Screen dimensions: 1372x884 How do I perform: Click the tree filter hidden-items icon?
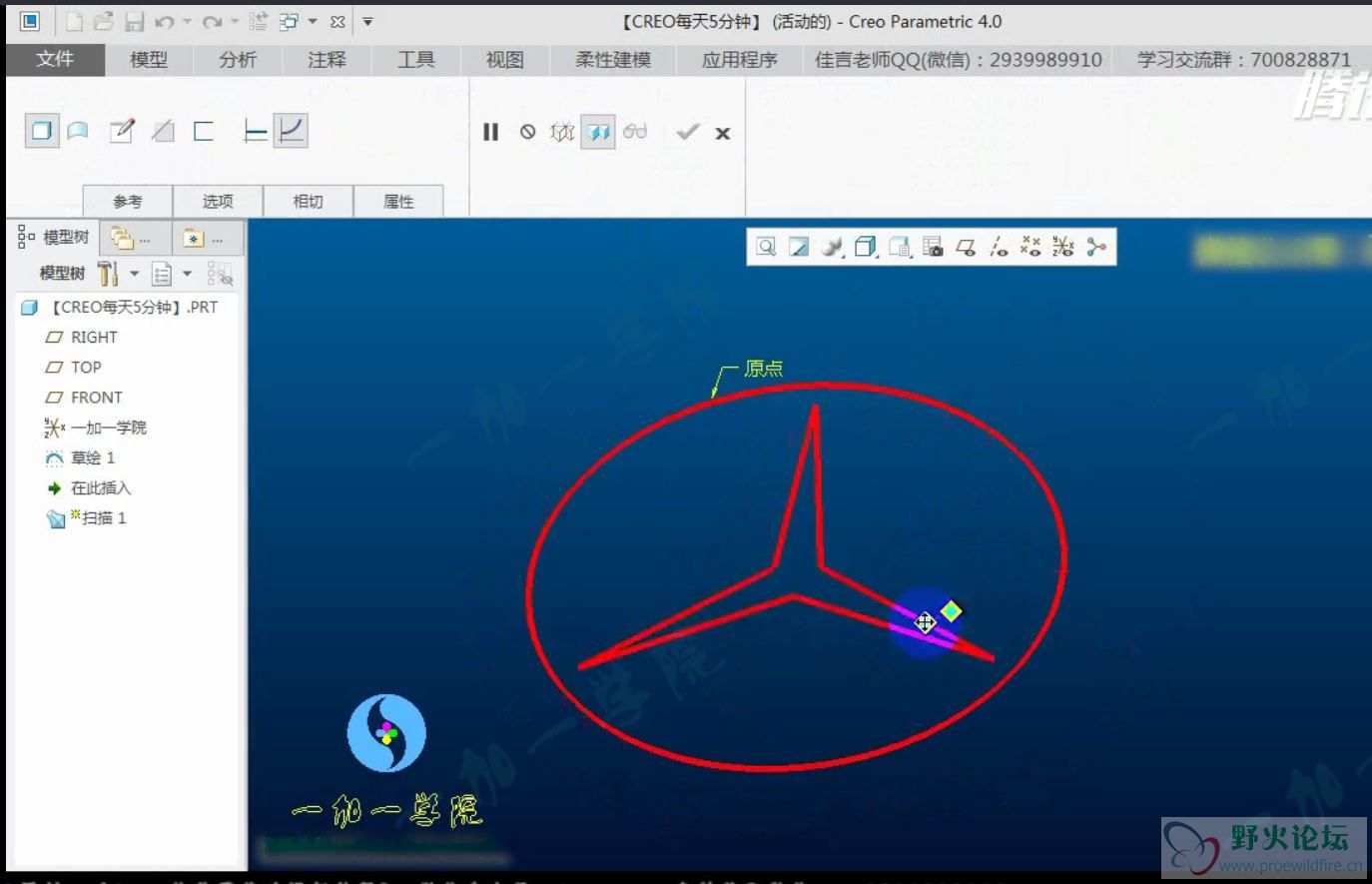click(x=221, y=274)
